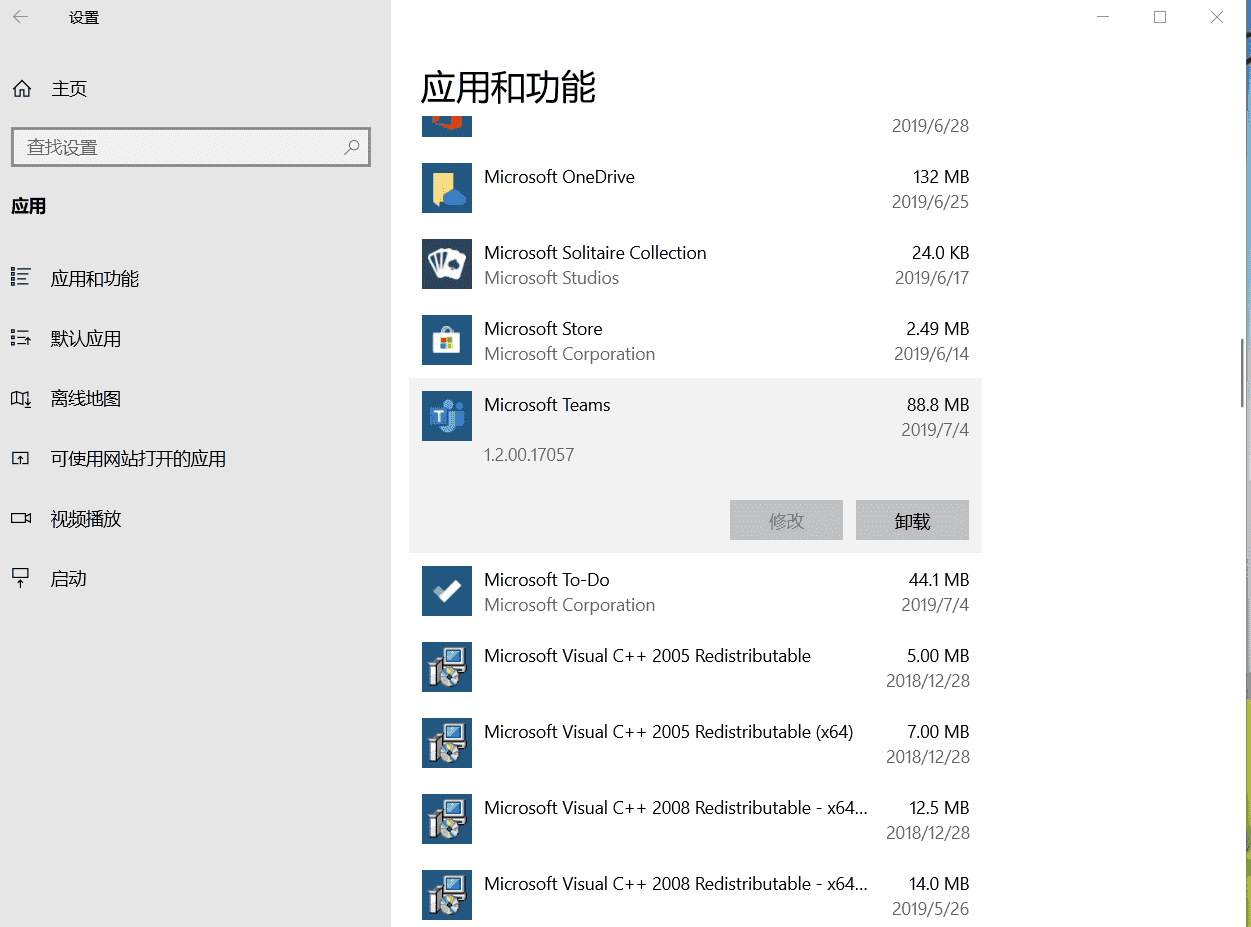Click the Microsoft OneDrive app icon
1251x927 pixels.
pos(447,188)
